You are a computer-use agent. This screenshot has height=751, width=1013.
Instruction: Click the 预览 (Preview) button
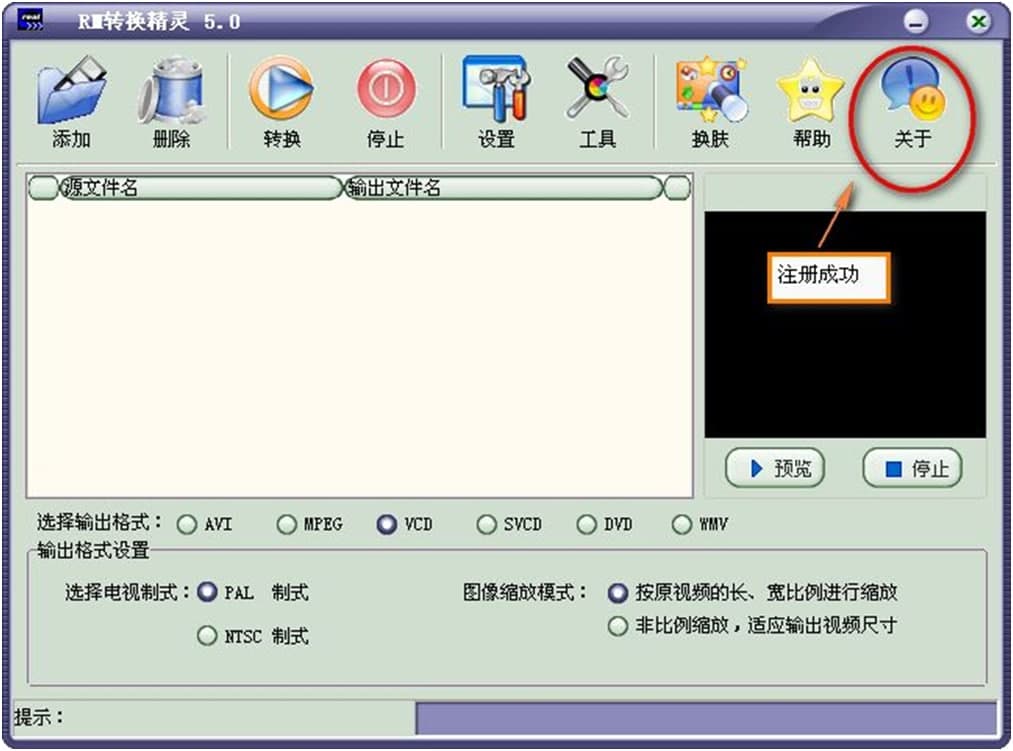[x=773, y=467]
